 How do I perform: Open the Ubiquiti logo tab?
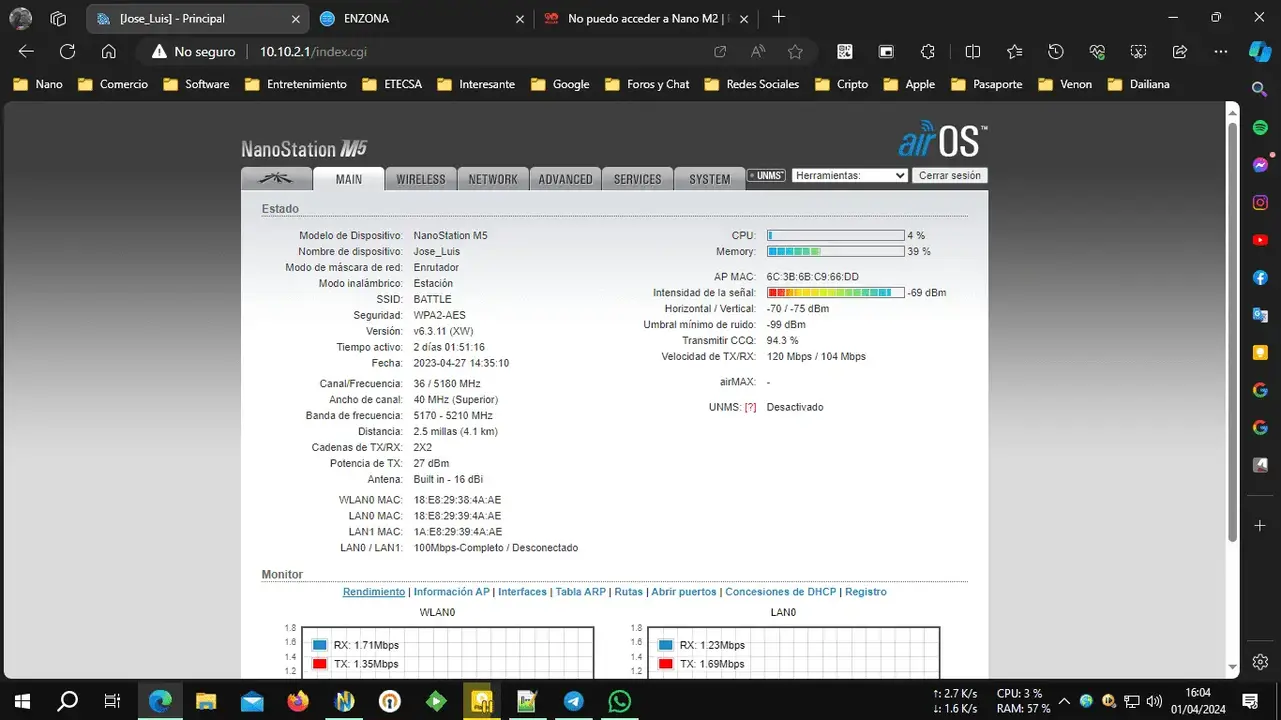point(275,178)
